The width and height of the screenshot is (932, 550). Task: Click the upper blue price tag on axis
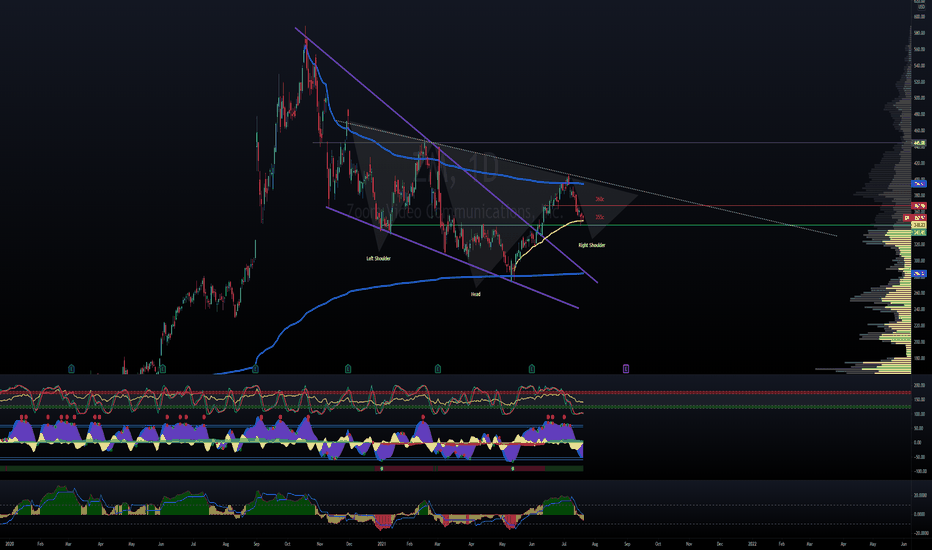pyautogui.click(x=919, y=184)
